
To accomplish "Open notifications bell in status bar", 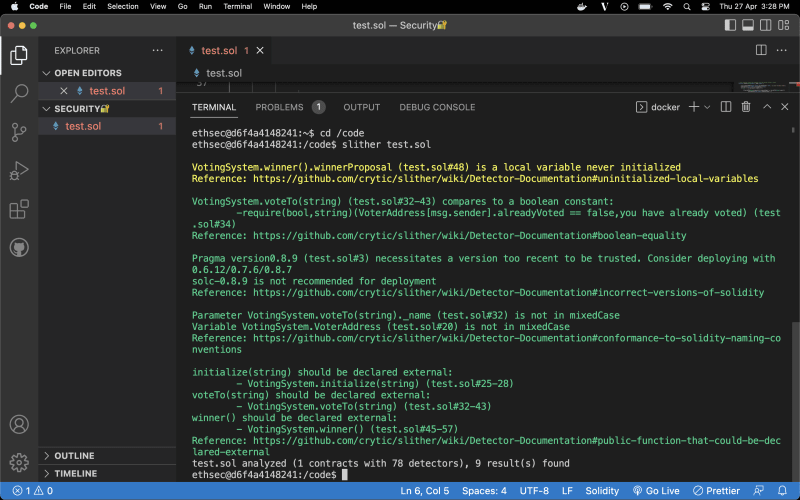I will tap(782, 491).
